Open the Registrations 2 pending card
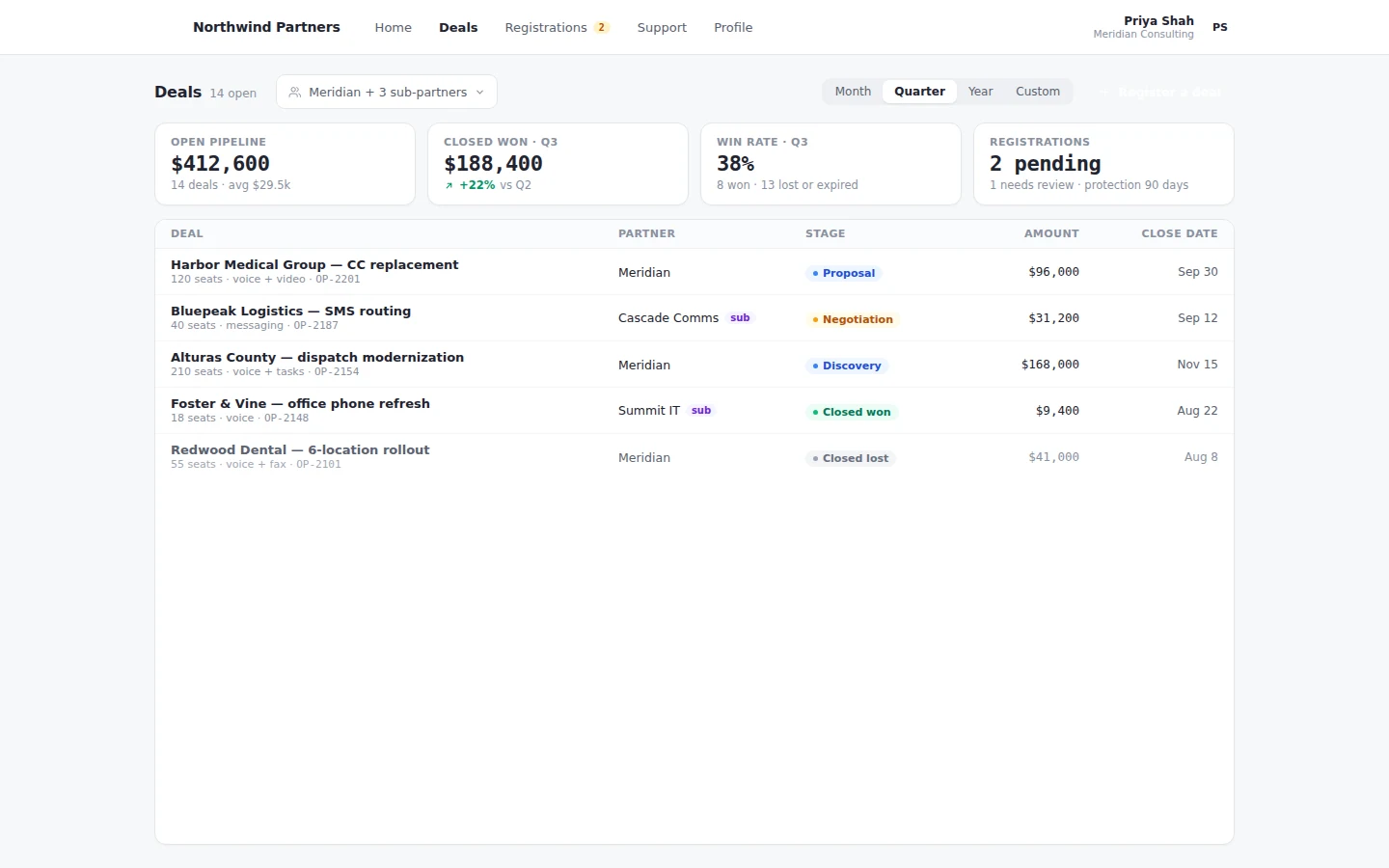The image size is (1389, 868). [x=1103, y=164]
